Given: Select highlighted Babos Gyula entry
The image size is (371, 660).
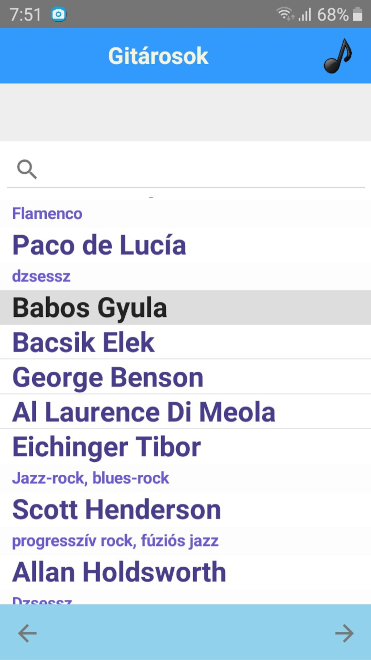Looking at the screenshot, I should tap(185, 307).
